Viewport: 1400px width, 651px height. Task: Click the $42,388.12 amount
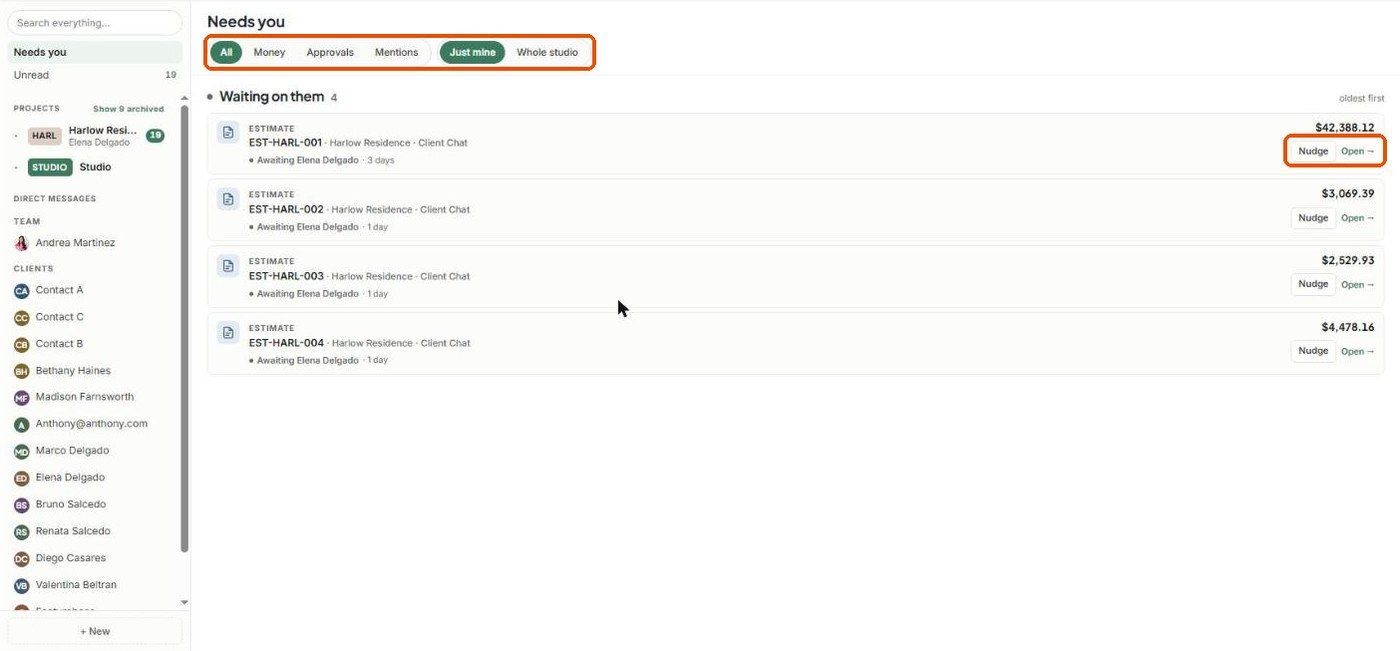[1345, 127]
